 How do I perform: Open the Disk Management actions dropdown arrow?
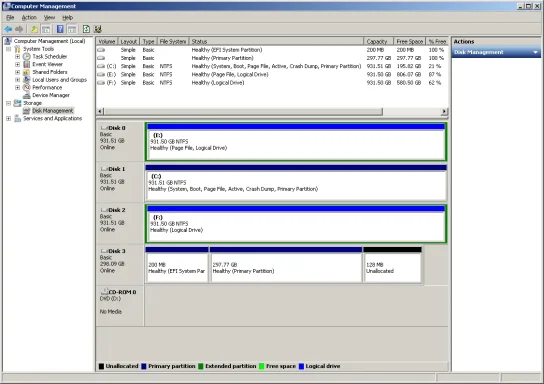pyautogui.click(x=536, y=52)
